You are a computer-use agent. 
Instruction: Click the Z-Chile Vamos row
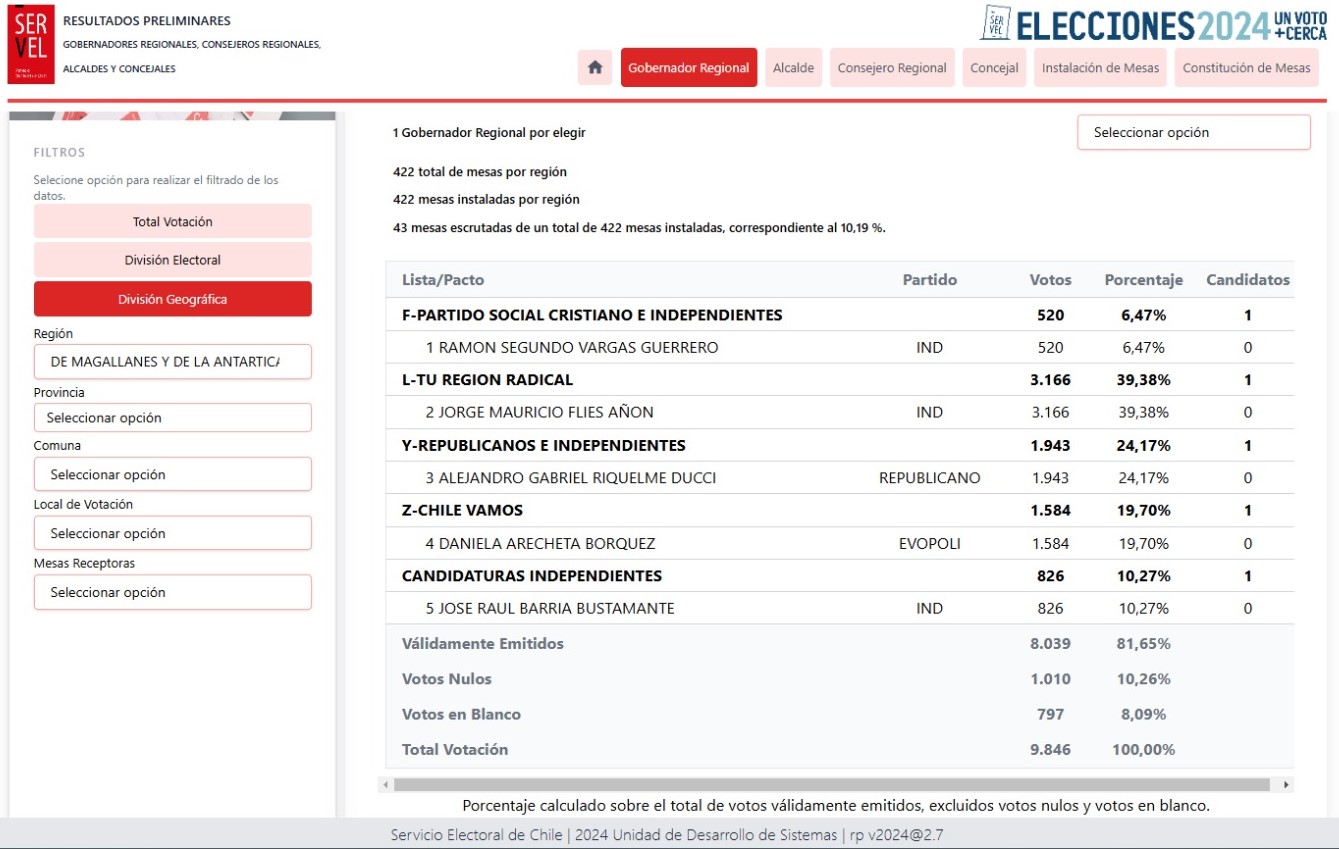pos(839,511)
